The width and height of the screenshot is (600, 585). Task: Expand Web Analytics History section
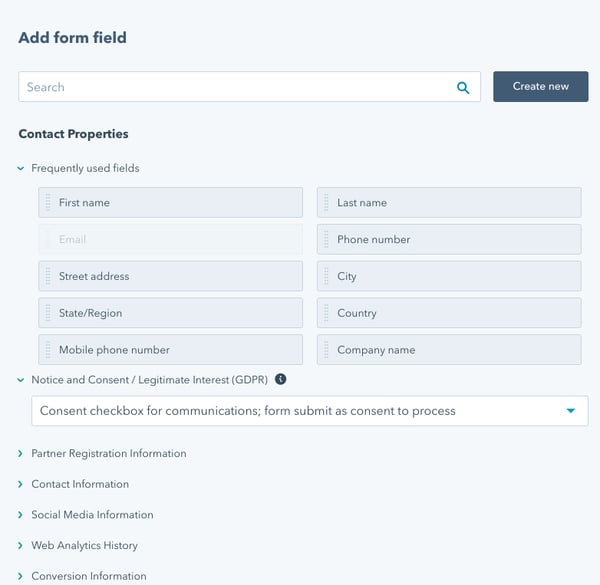point(21,546)
